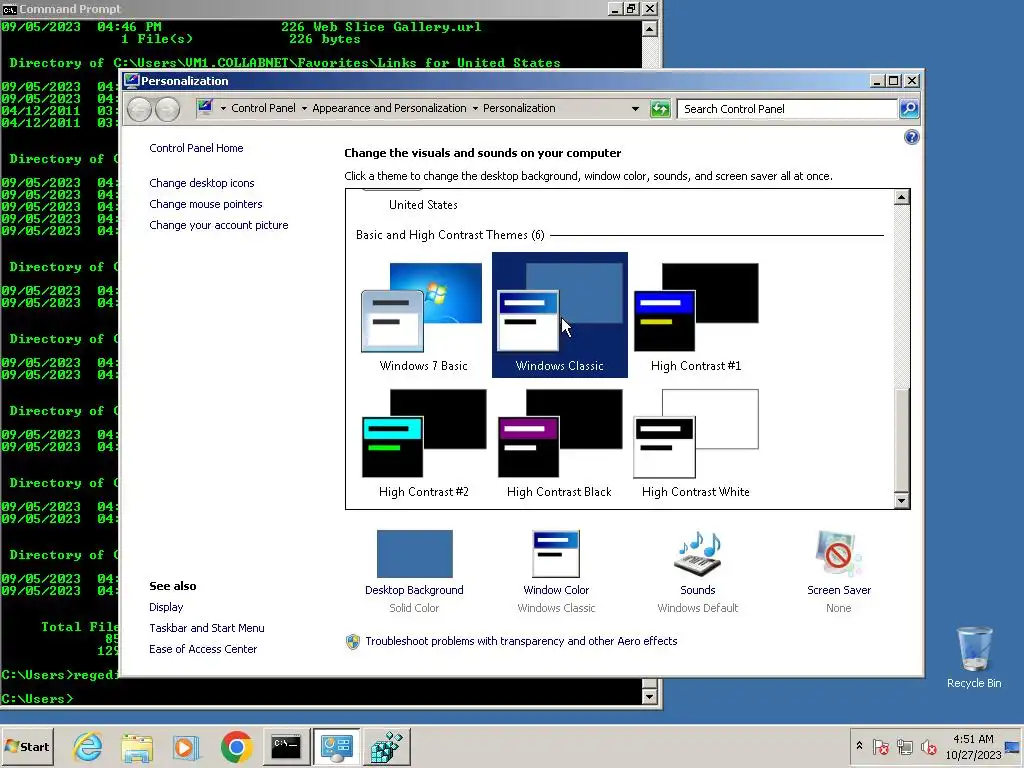Open the Registry Editor taskbar icon
1024x768 pixels.
(x=387, y=746)
